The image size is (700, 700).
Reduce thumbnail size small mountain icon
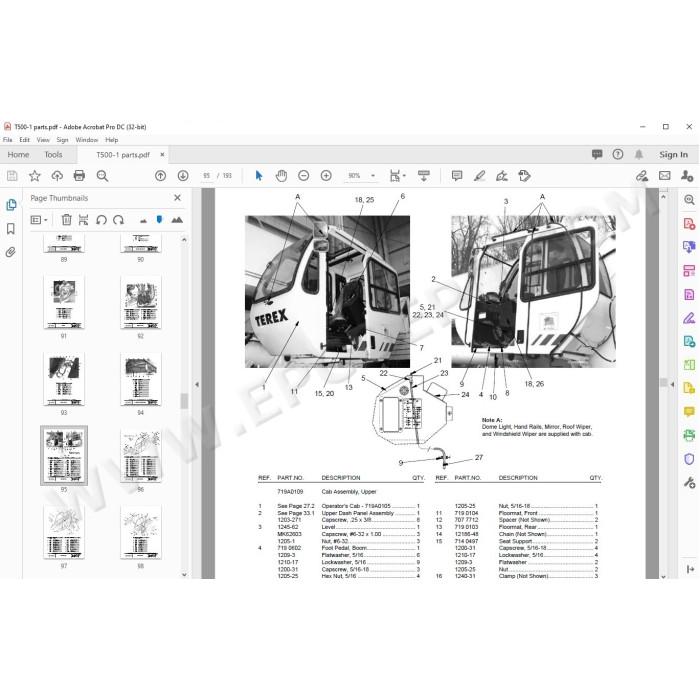(x=143, y=220)
